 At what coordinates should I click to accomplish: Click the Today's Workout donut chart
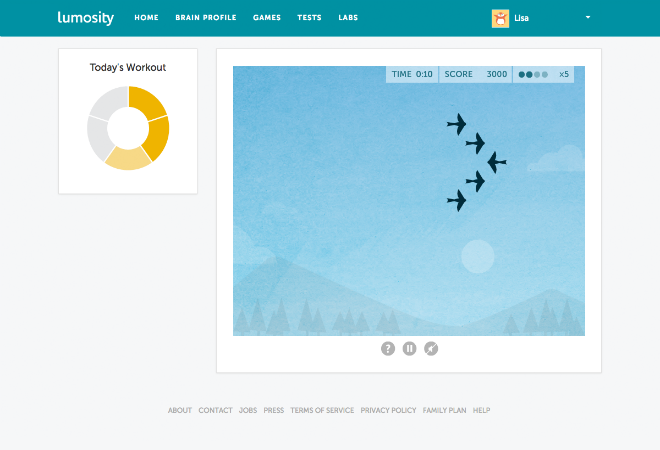click(128, 128)
